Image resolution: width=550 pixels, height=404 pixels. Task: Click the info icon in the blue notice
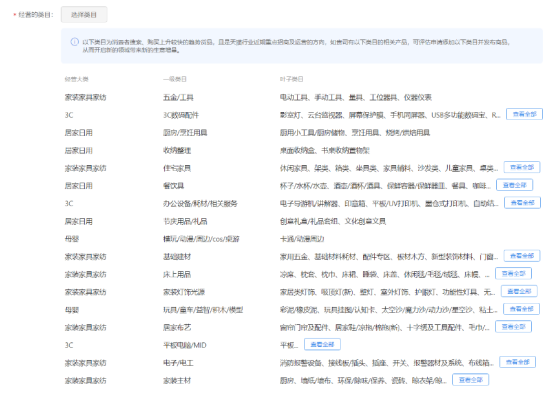pos(74,42)
